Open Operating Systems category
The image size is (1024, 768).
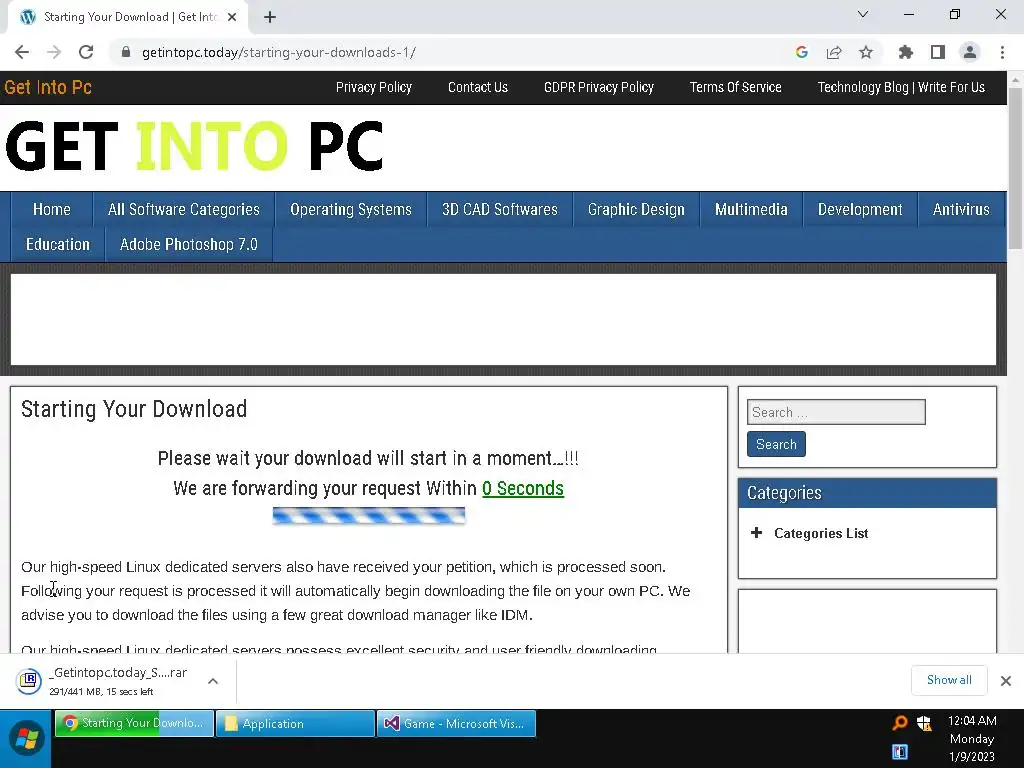coord(351,210)
